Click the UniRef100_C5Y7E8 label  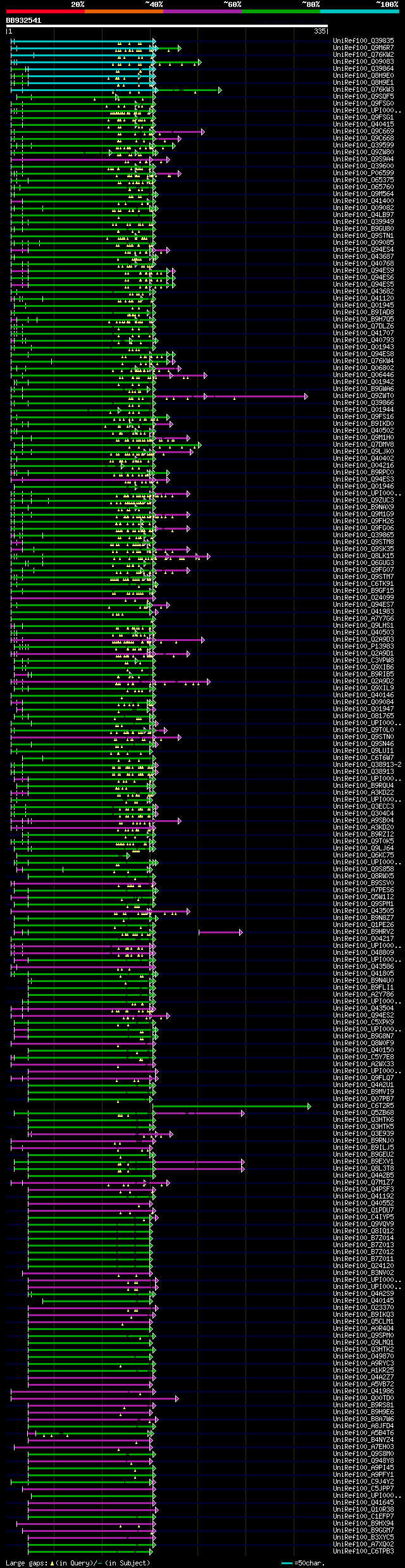[363, 1057]
